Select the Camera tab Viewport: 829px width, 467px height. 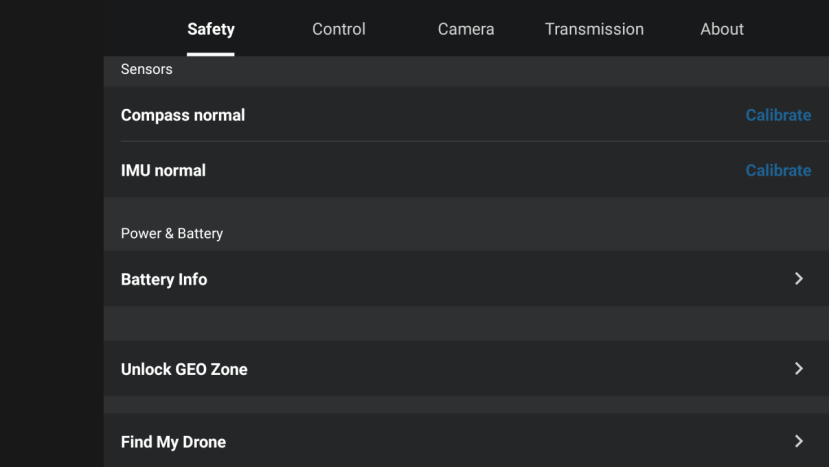tap(466, 29)
